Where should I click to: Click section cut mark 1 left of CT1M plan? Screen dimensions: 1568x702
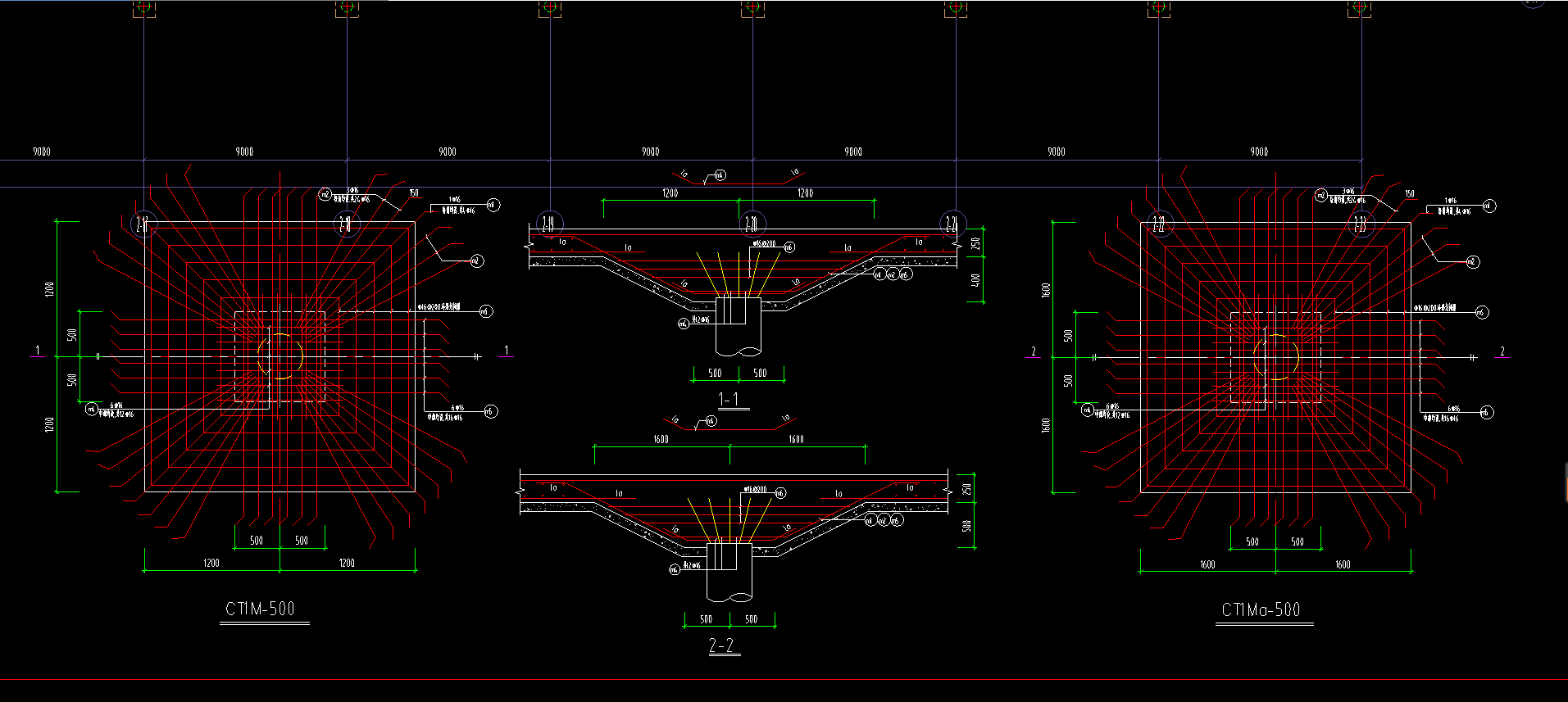pos(38,351)
